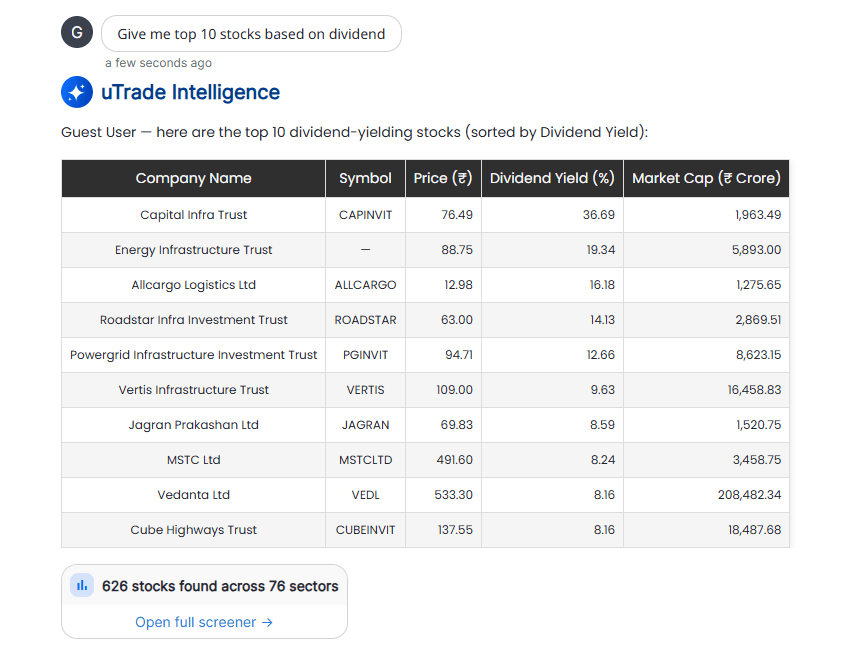Click the 8.24 dividend yield value

602,460
